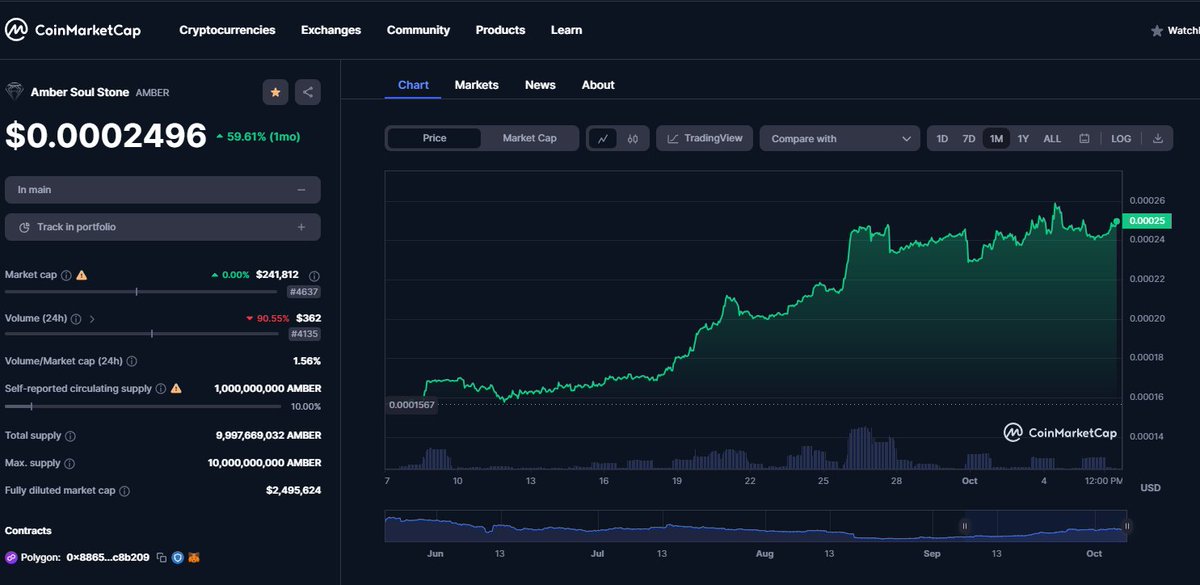Click left handle of timeline range selector
The height and width of the screenshot is (585, 1200).
coord(965,526)
